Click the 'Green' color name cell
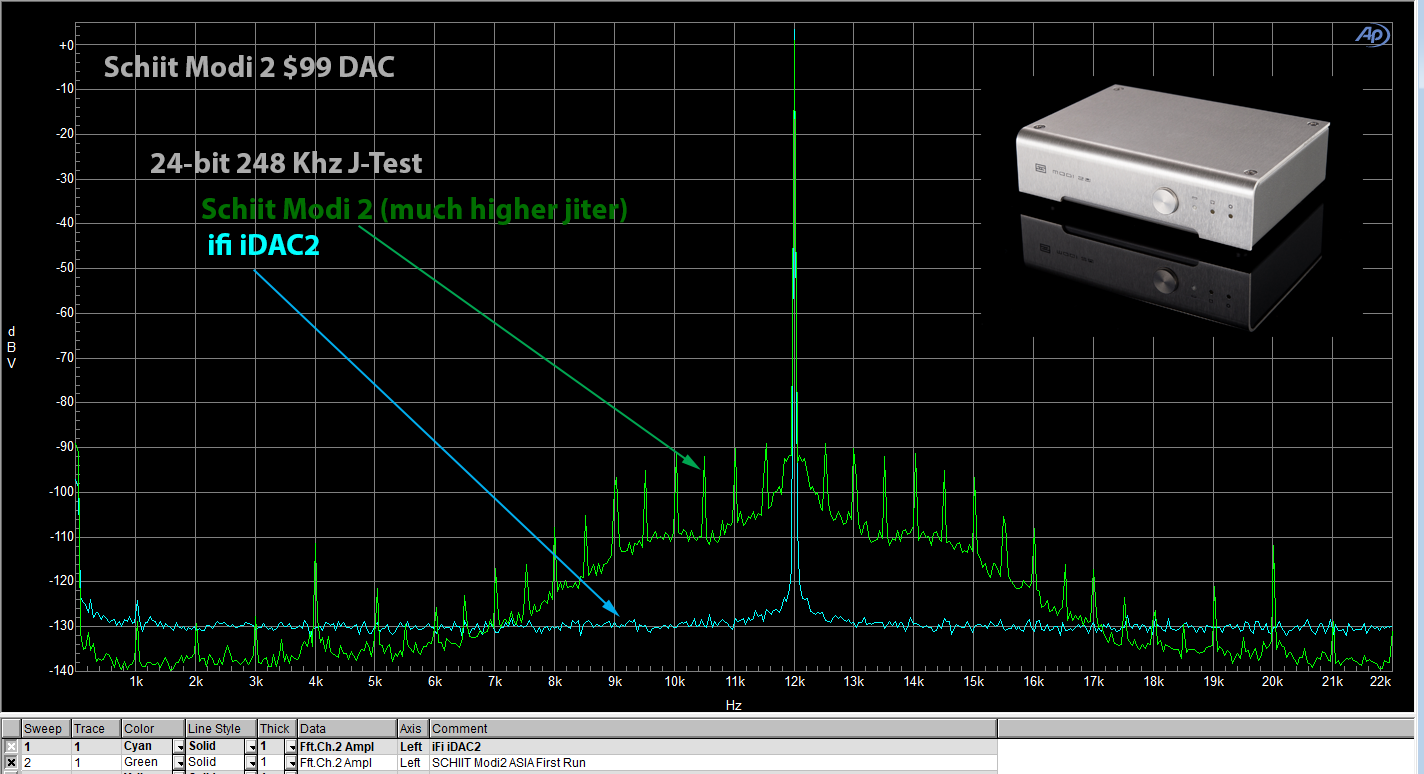1424x774 pixels. tap(146, 762)
